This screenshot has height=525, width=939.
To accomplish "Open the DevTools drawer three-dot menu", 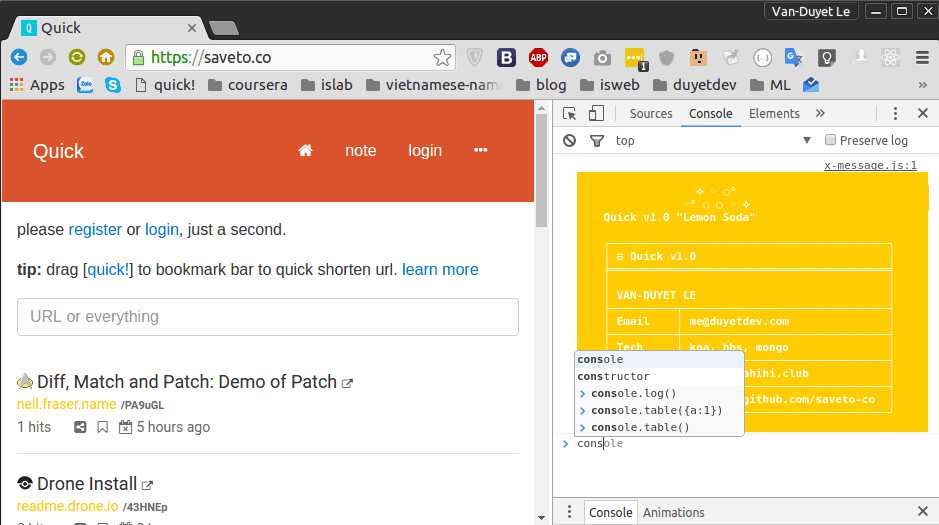I will [x=569, y=512].
